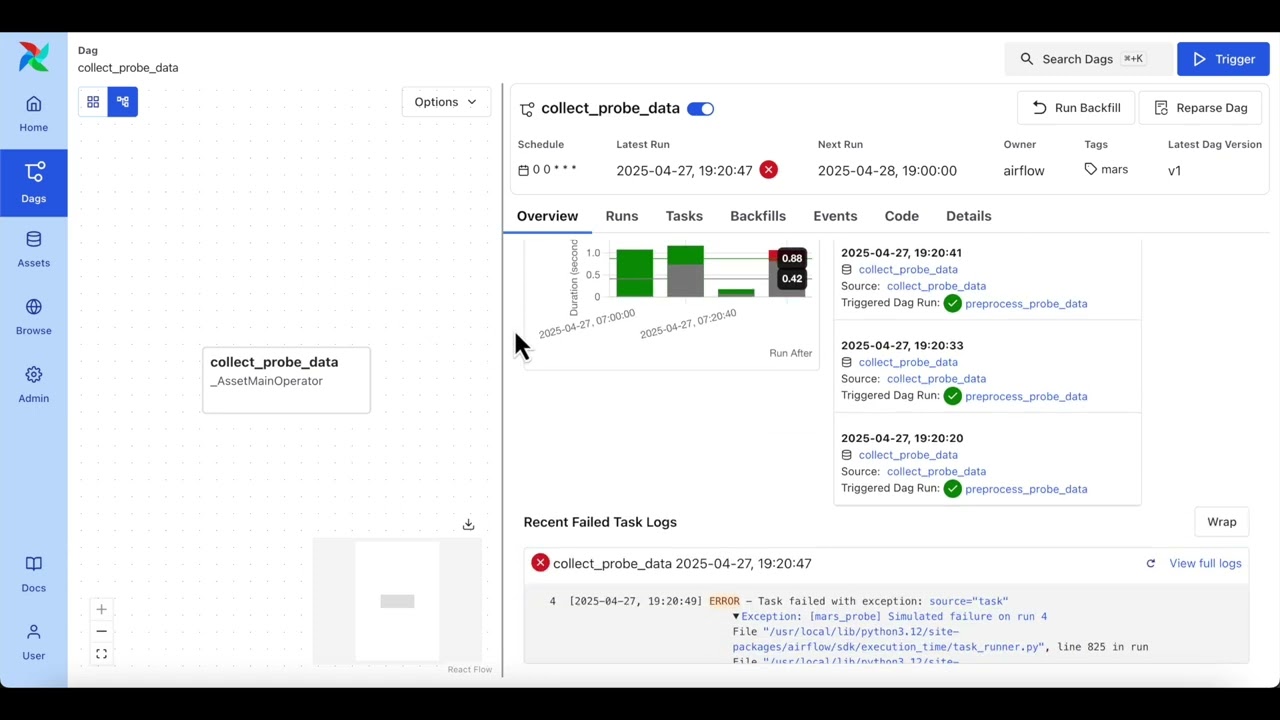Switch to the Code tab
Viewport: 1280px width, 720px height.
pyautogui.click(x=901, y=216)
